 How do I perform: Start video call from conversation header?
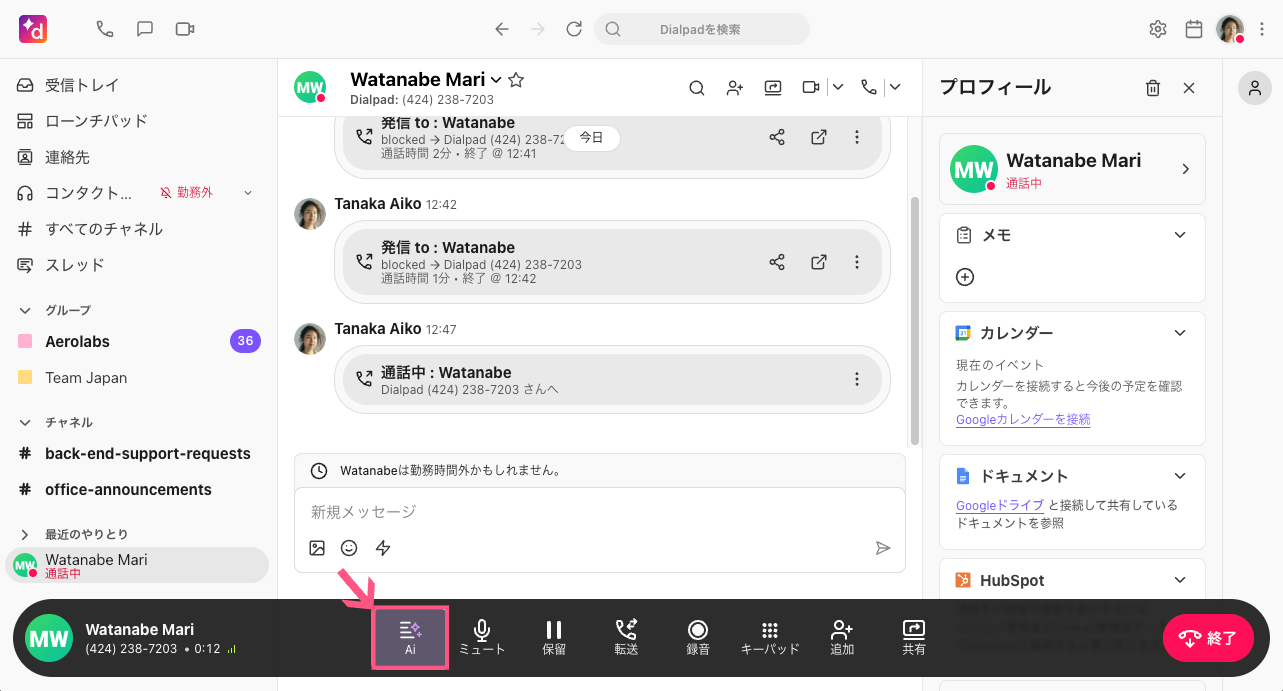811,87
